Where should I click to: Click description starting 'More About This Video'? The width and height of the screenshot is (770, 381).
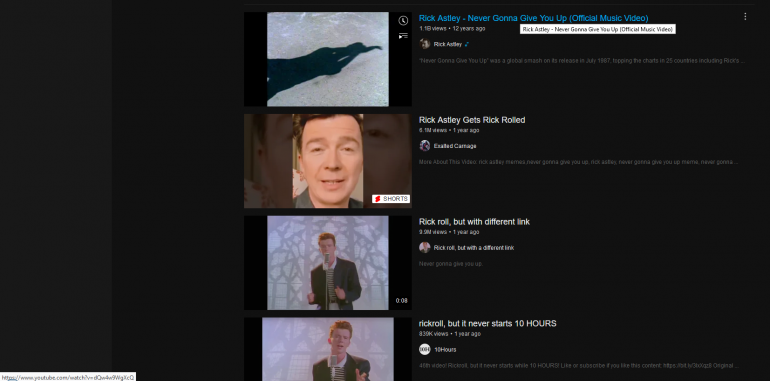578,162
